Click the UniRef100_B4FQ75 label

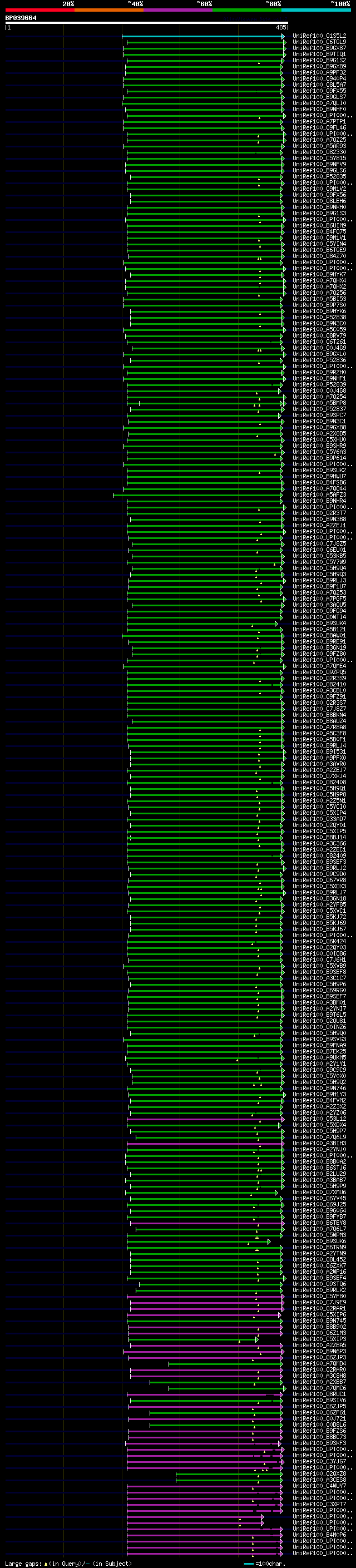coord(319,232)
